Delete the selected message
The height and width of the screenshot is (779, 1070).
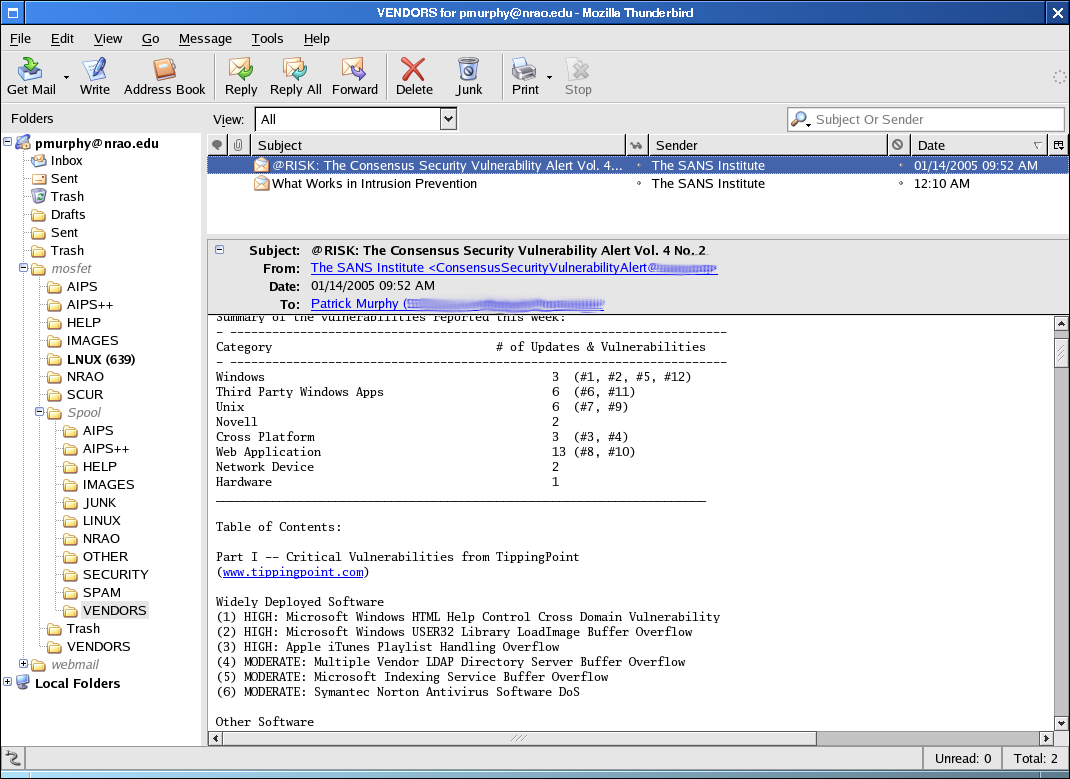(x=414, y=76)
